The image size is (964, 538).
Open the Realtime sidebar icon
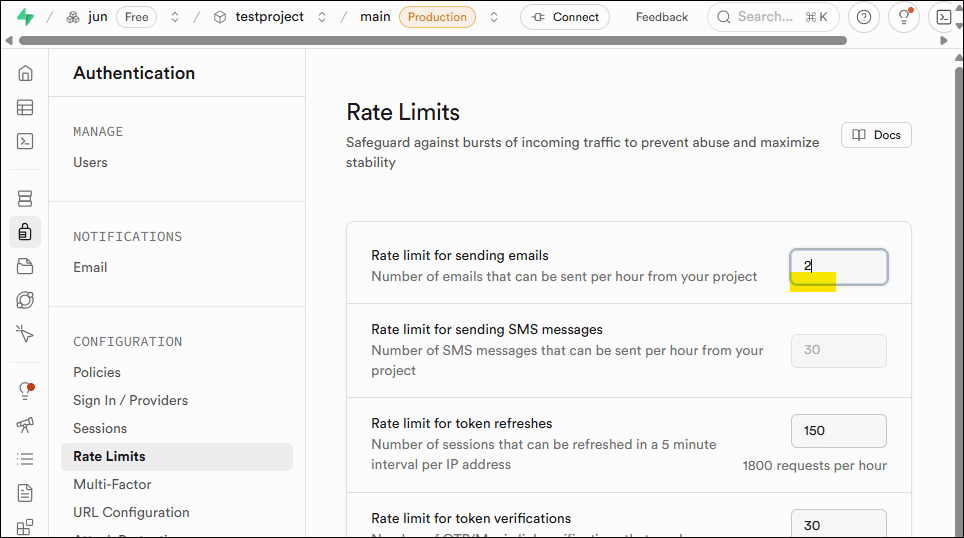pyautogui.click(x=25, y=334)
